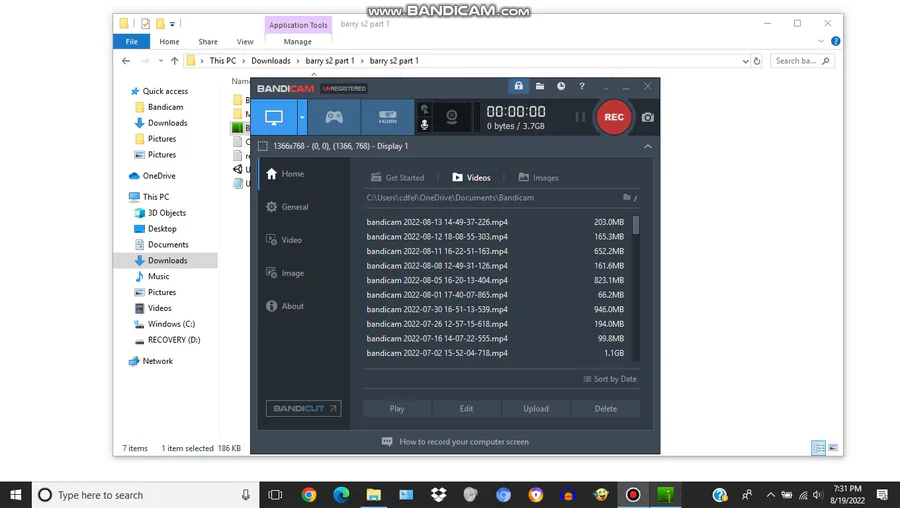Take screenshot with camera icon
900x508 pixels.
point(647,117)
